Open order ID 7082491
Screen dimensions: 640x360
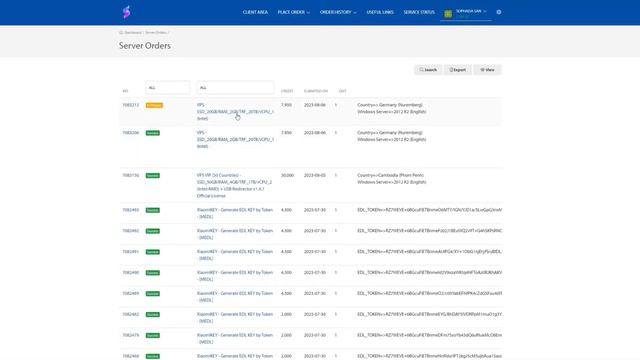click(x=131, y=251)
